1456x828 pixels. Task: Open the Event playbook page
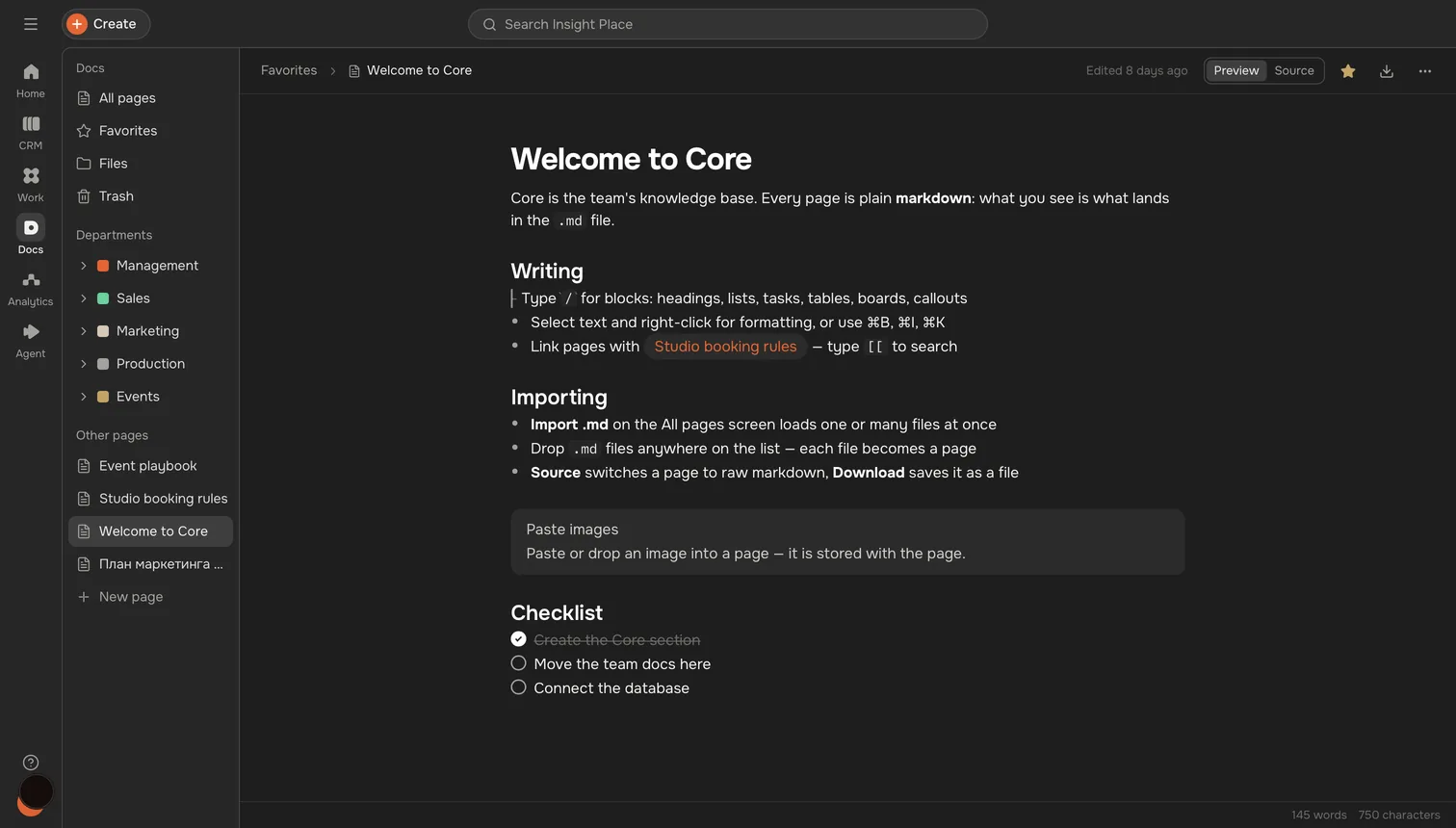coord(151,466)
